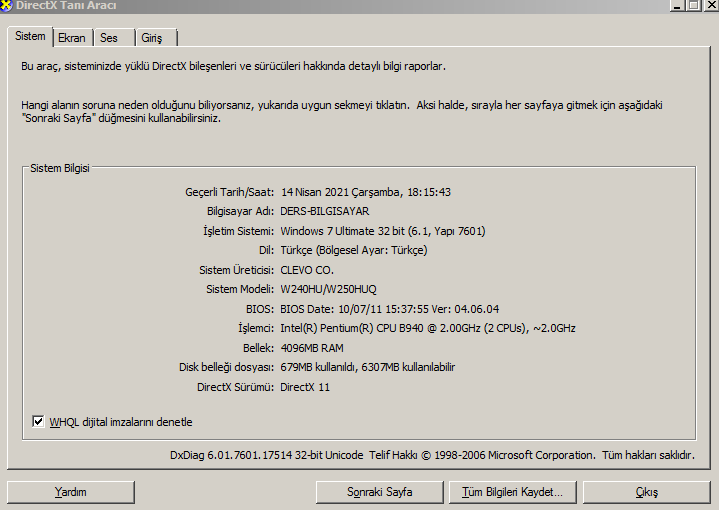Select the computer name DERS-BILGISAYAR
This screenshot has height=510, width=719.
pyautogui.click(x=325, y=211)
